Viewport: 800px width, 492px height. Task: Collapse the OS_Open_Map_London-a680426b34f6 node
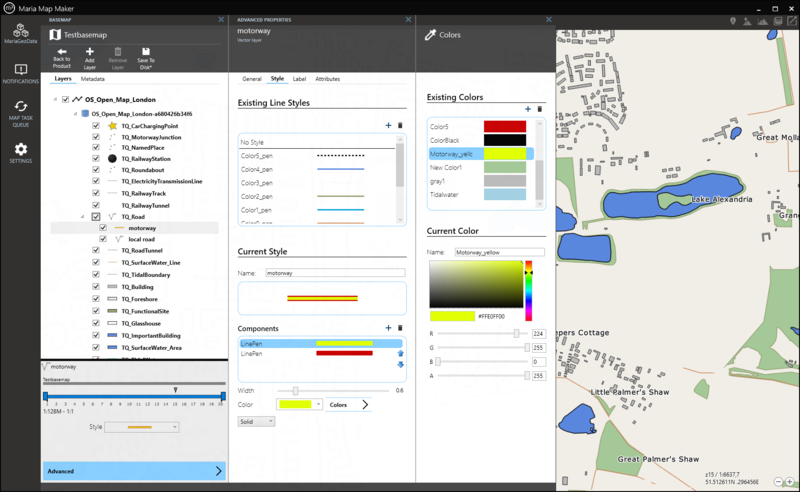[75, 114]
